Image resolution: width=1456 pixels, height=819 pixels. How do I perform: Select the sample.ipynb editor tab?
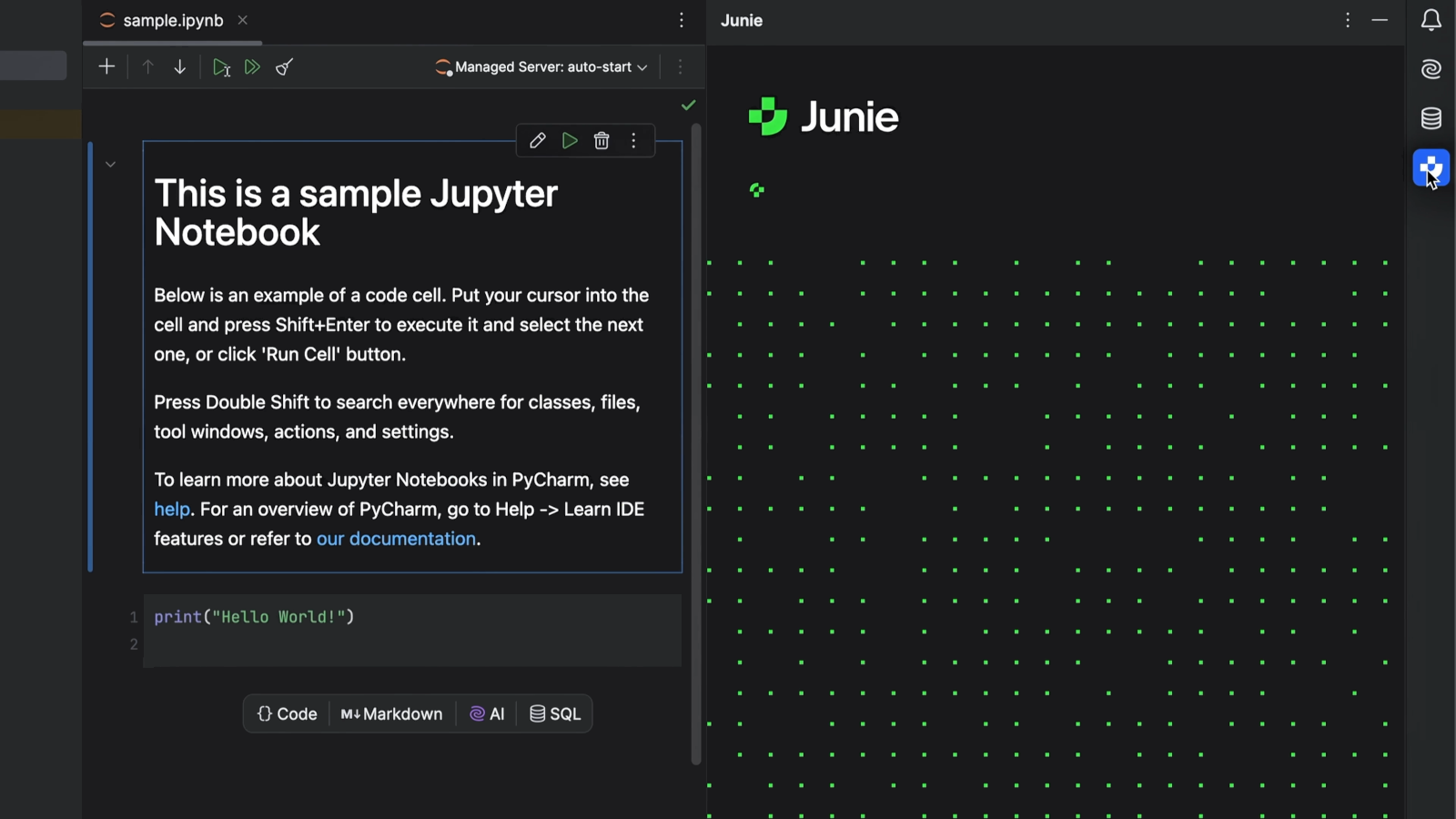172,21
